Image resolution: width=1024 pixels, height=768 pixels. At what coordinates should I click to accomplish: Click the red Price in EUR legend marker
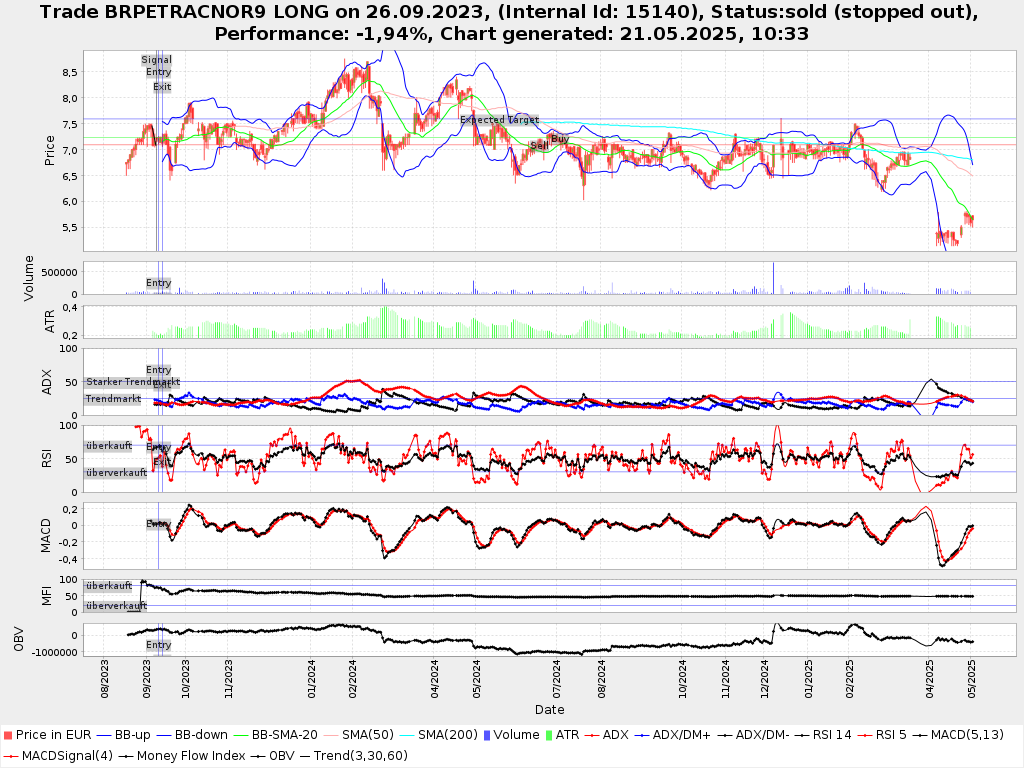click(x=9, y=735)
